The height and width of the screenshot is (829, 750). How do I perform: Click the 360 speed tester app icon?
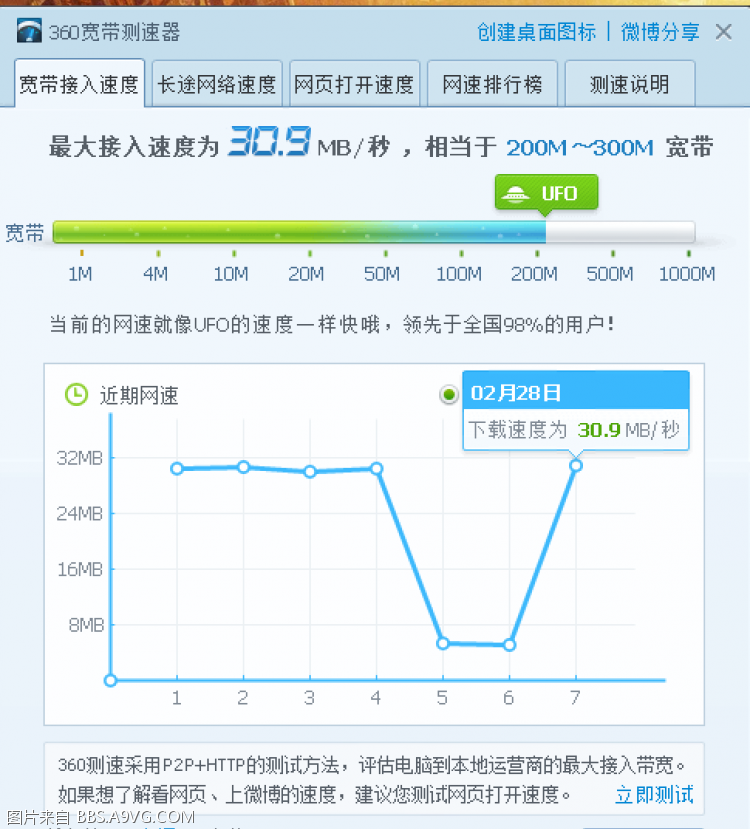(x=29, y=31)
